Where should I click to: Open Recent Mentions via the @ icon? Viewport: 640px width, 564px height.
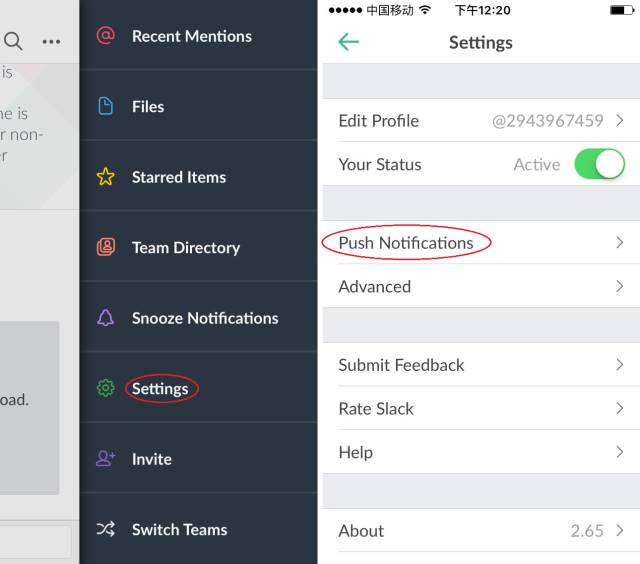[x=105, y=36]
